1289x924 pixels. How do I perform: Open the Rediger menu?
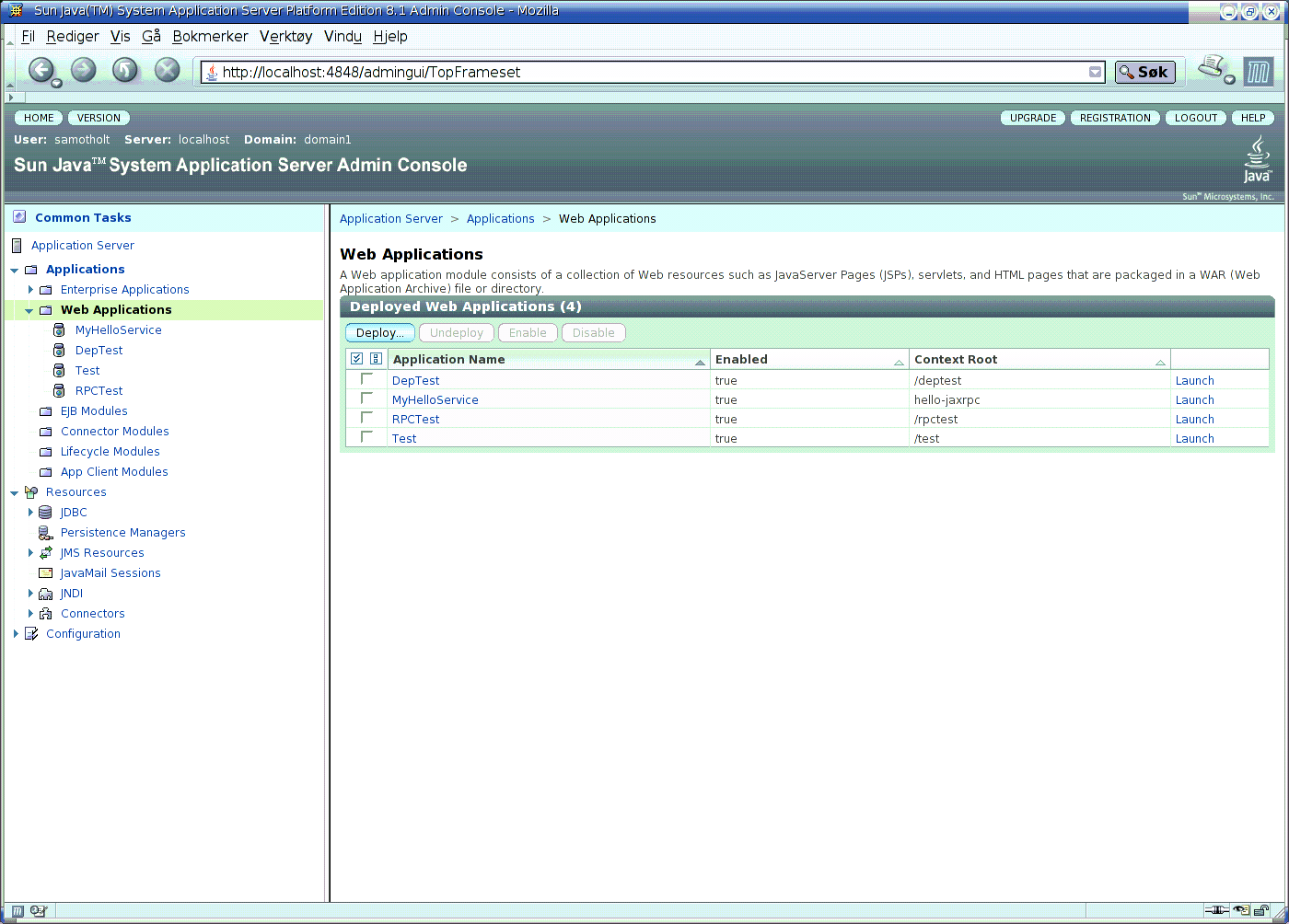click(73, 36)
